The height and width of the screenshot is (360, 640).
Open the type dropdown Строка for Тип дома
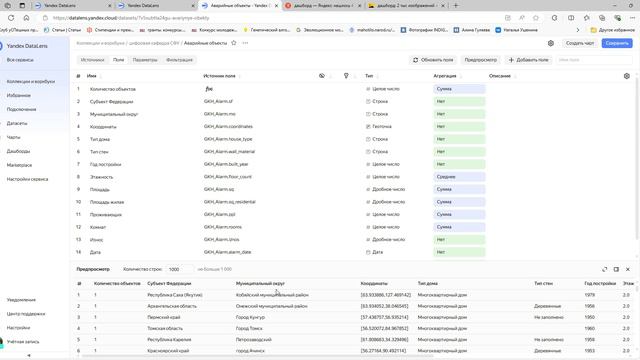pyautogui.click(x=377, y=139)
